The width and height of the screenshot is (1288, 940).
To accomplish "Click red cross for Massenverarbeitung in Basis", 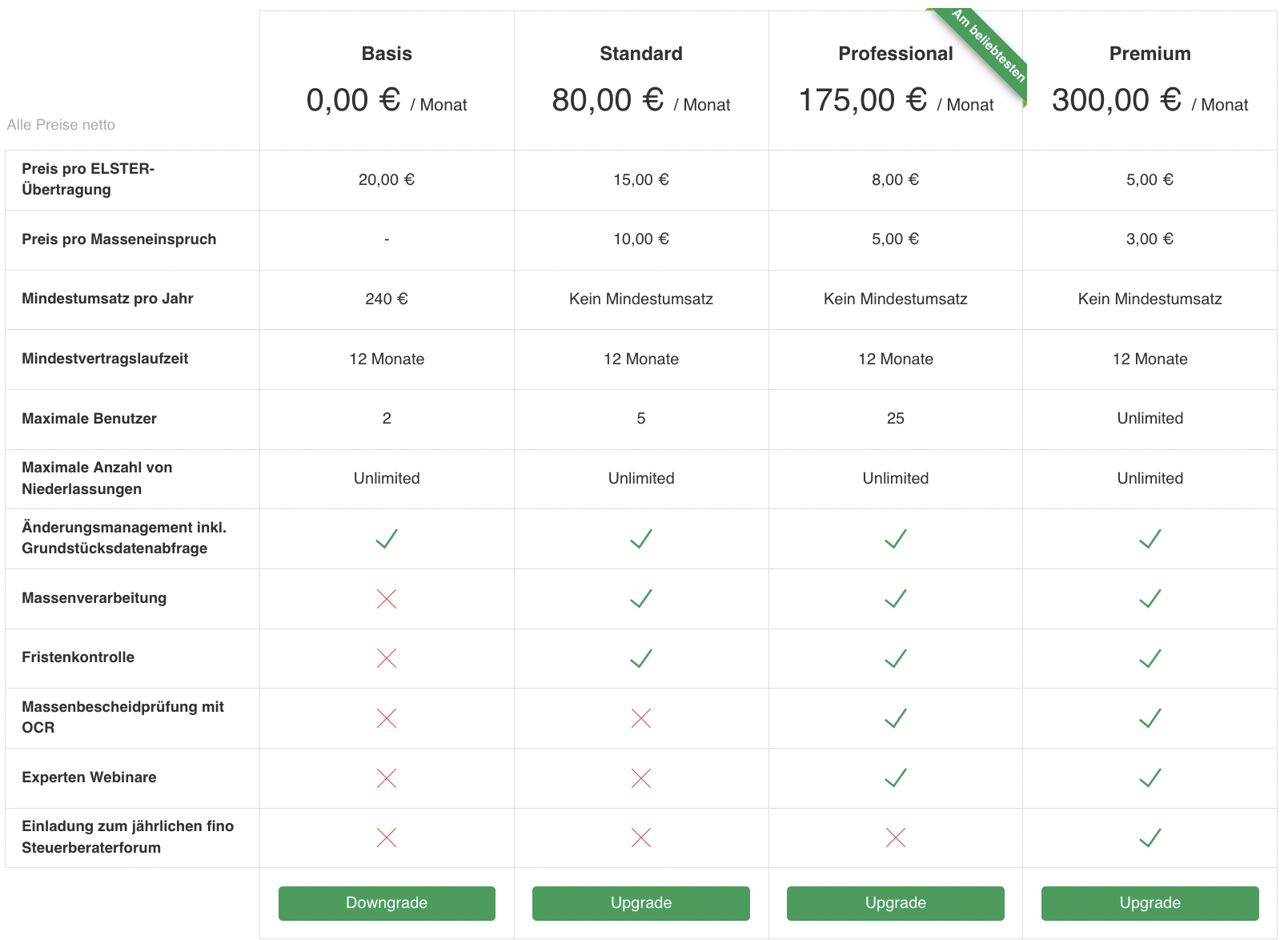I will click(387, 599).
